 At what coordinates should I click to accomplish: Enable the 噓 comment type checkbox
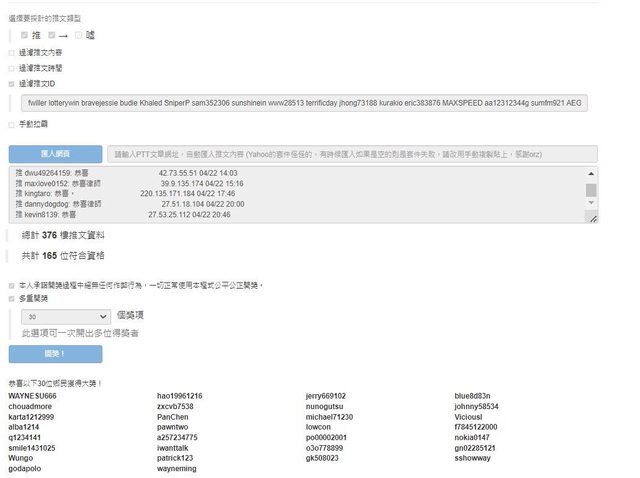pyautogui.click(x=78, y=35)
